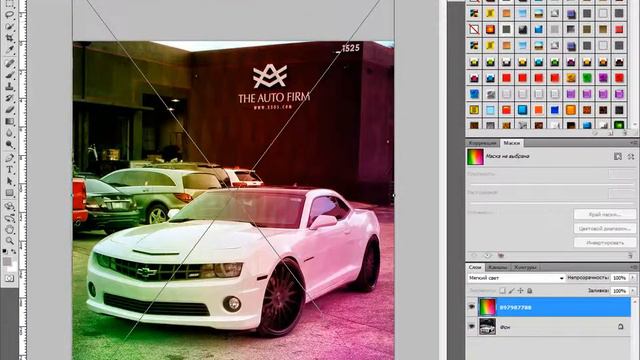Switch to the Маски tab
The image size is (640, 360).
coord(511,143)
